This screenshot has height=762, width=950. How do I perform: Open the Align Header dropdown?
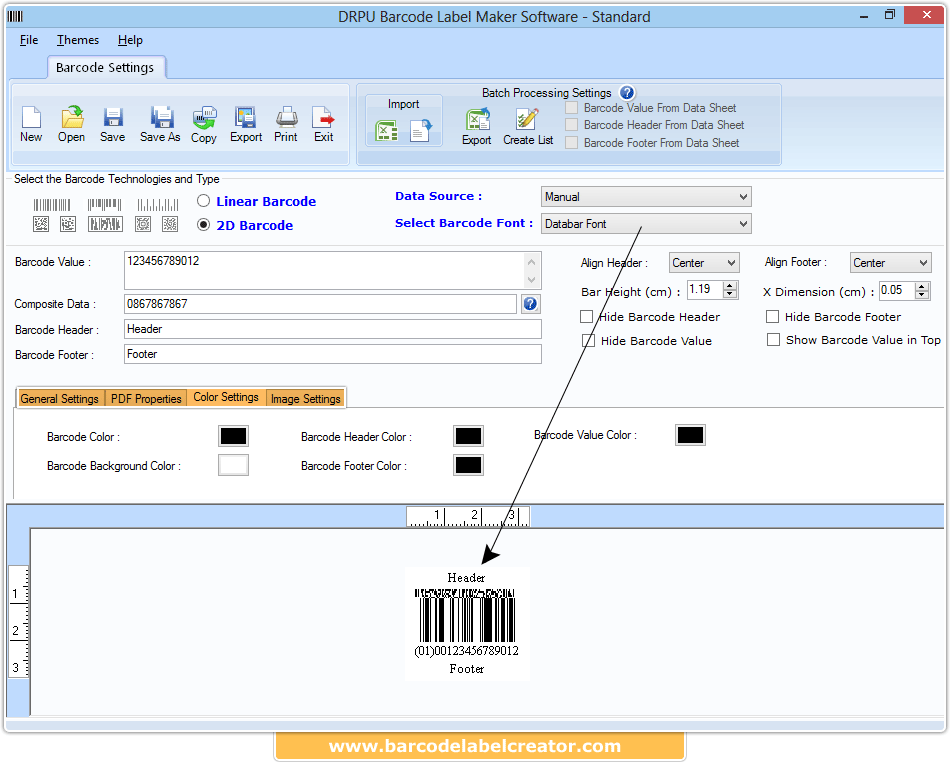click(704, 263)
